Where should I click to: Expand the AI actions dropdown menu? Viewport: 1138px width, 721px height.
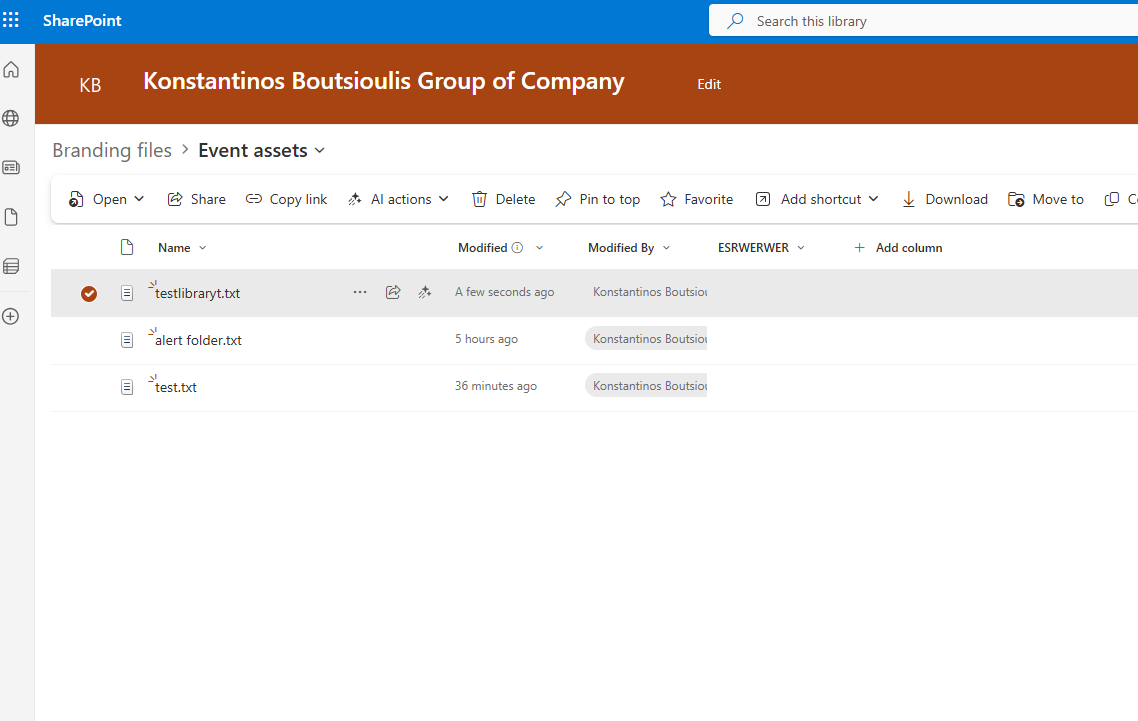tap(444, 199)
